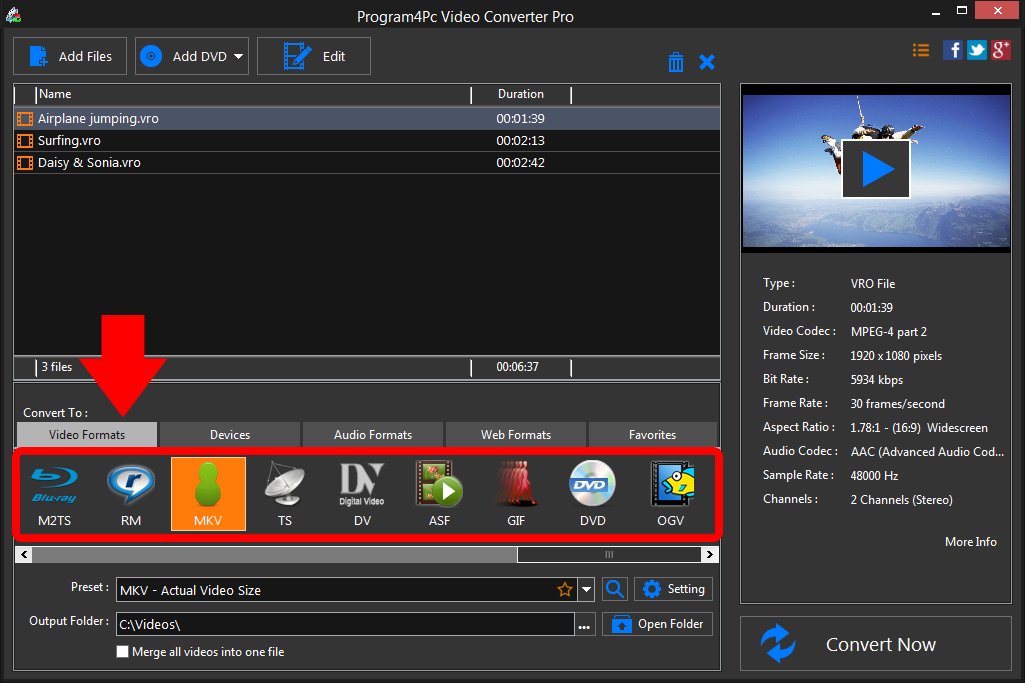The image size is (1025, 683).
Task: Play the video preview thumbnail
Action: coord(876,169)
